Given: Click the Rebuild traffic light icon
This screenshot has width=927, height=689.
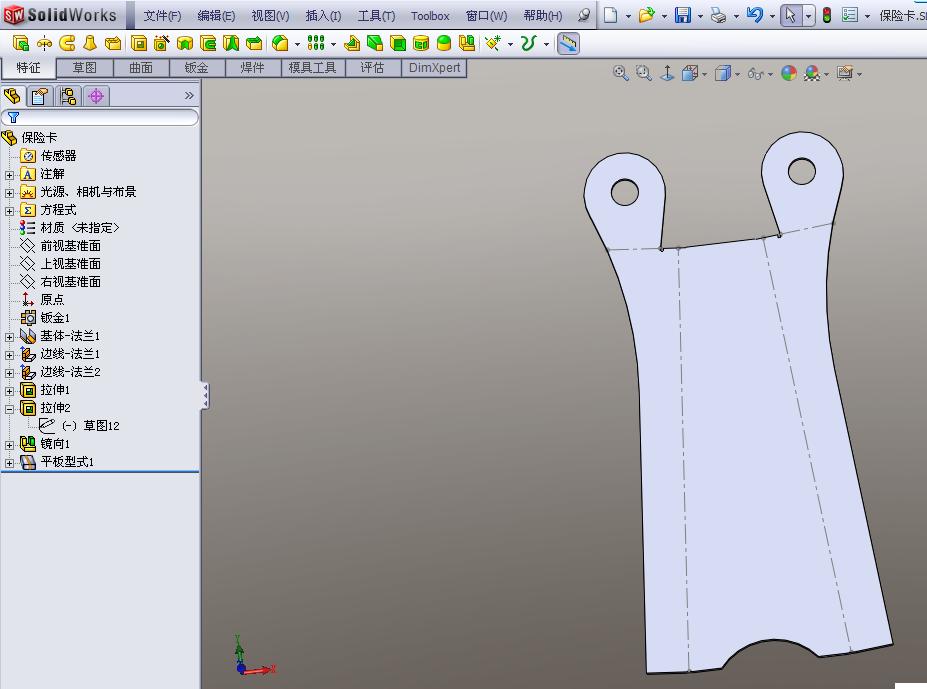Looking at the screenshot, I should (826, 15).
